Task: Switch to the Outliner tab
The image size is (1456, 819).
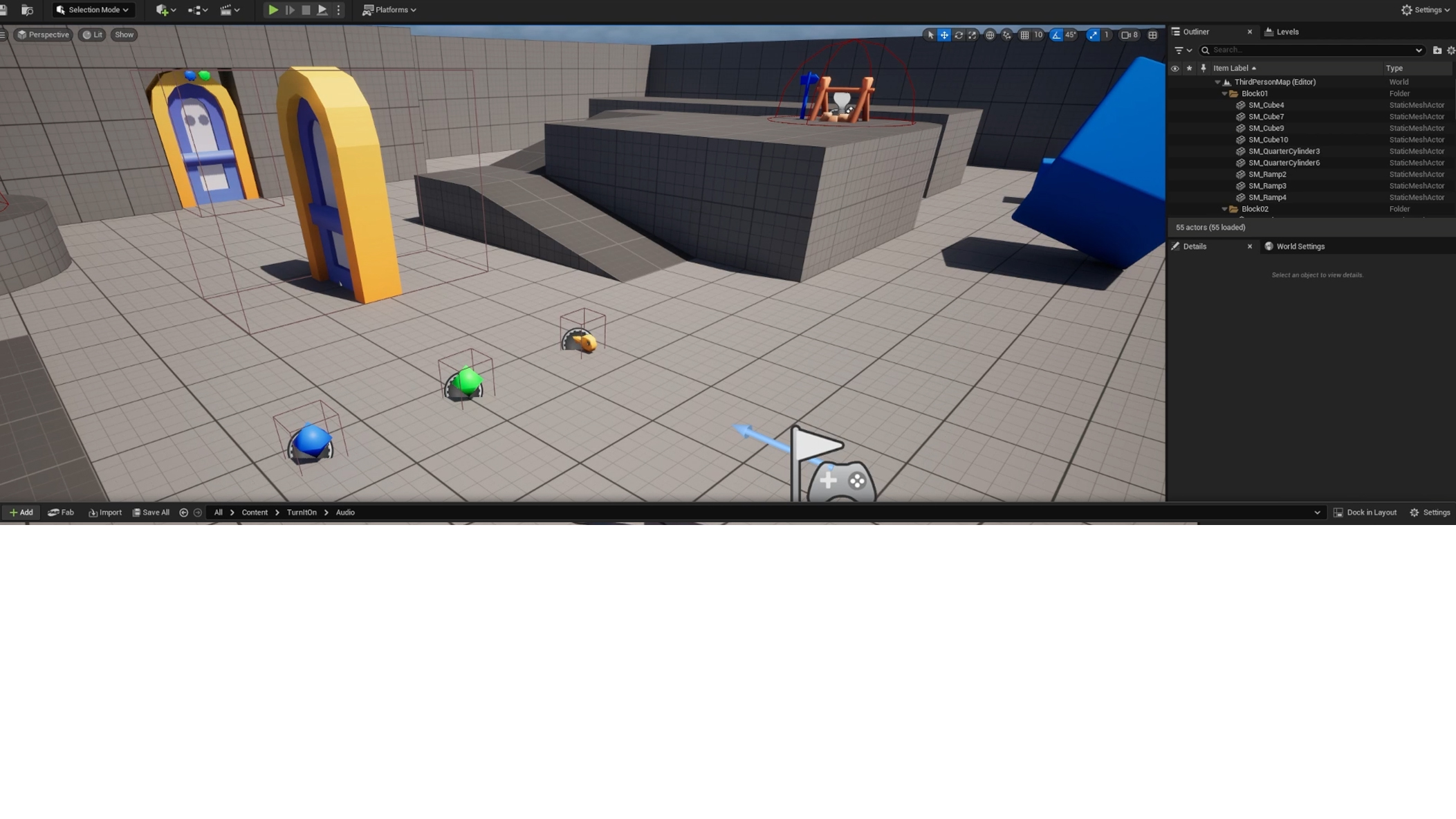Action: 1196,32
